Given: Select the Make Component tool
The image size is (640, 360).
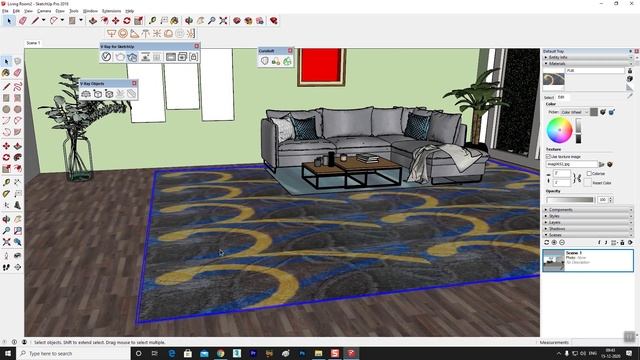Looking at the screenshot, I should click(18, 61).
